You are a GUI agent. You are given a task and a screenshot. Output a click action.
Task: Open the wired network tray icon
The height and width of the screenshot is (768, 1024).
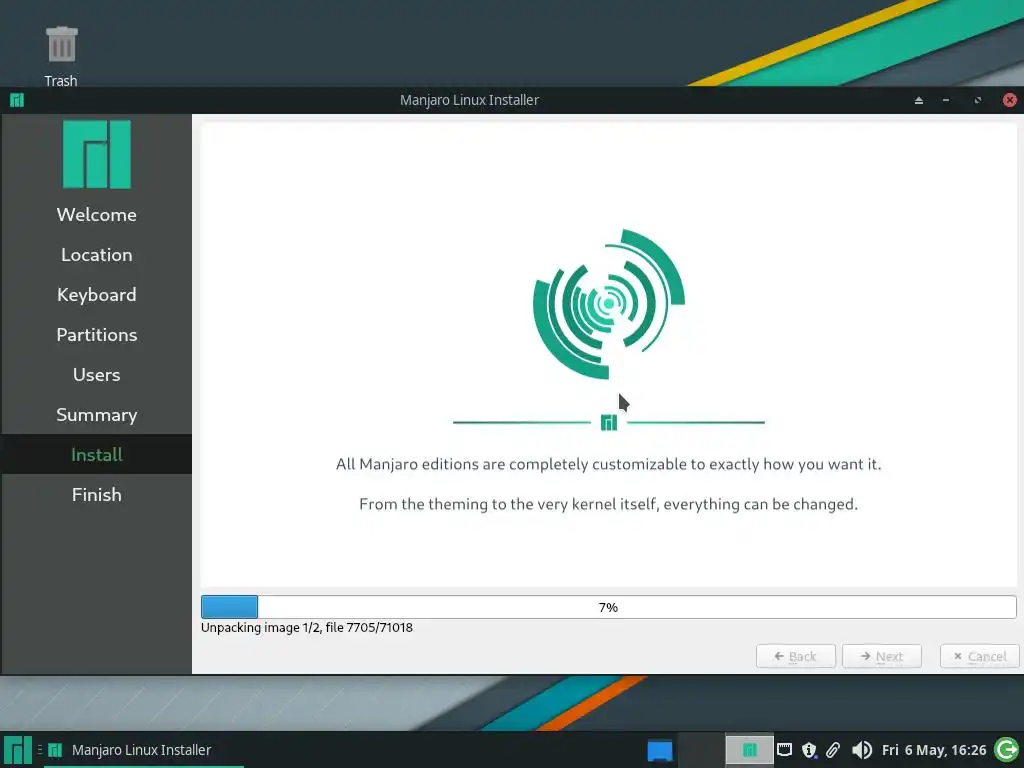click(x=784, y=750)
